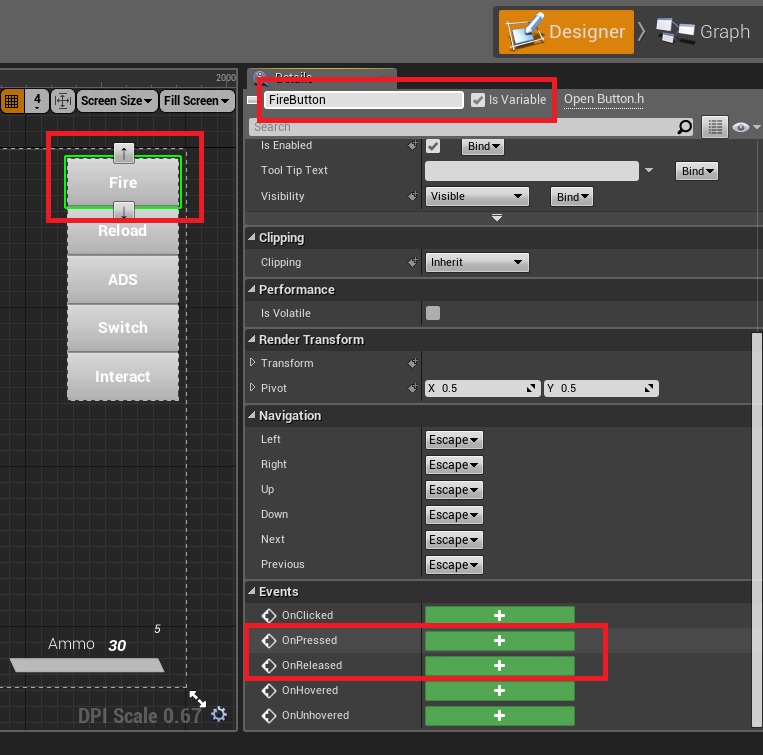Click the FireButton name input field
The image size is (763, 755).
point(362,100)
